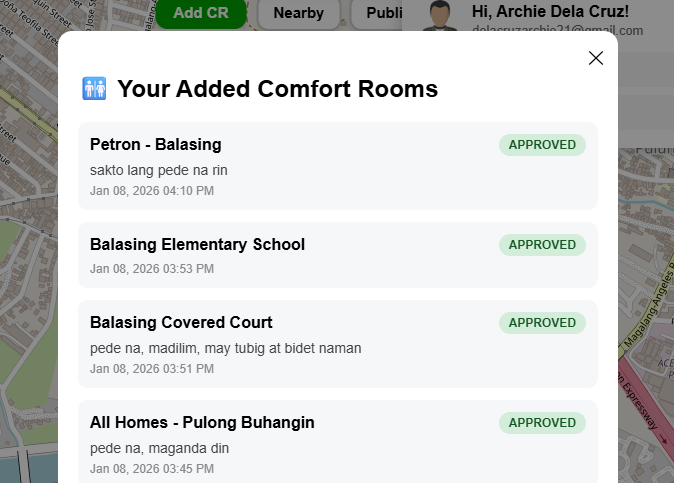The width and height of the screenshot is (674, 483).
Task: Click the restroom icon beside the heading
Action: pyautogui.click(x=94, y=89)
